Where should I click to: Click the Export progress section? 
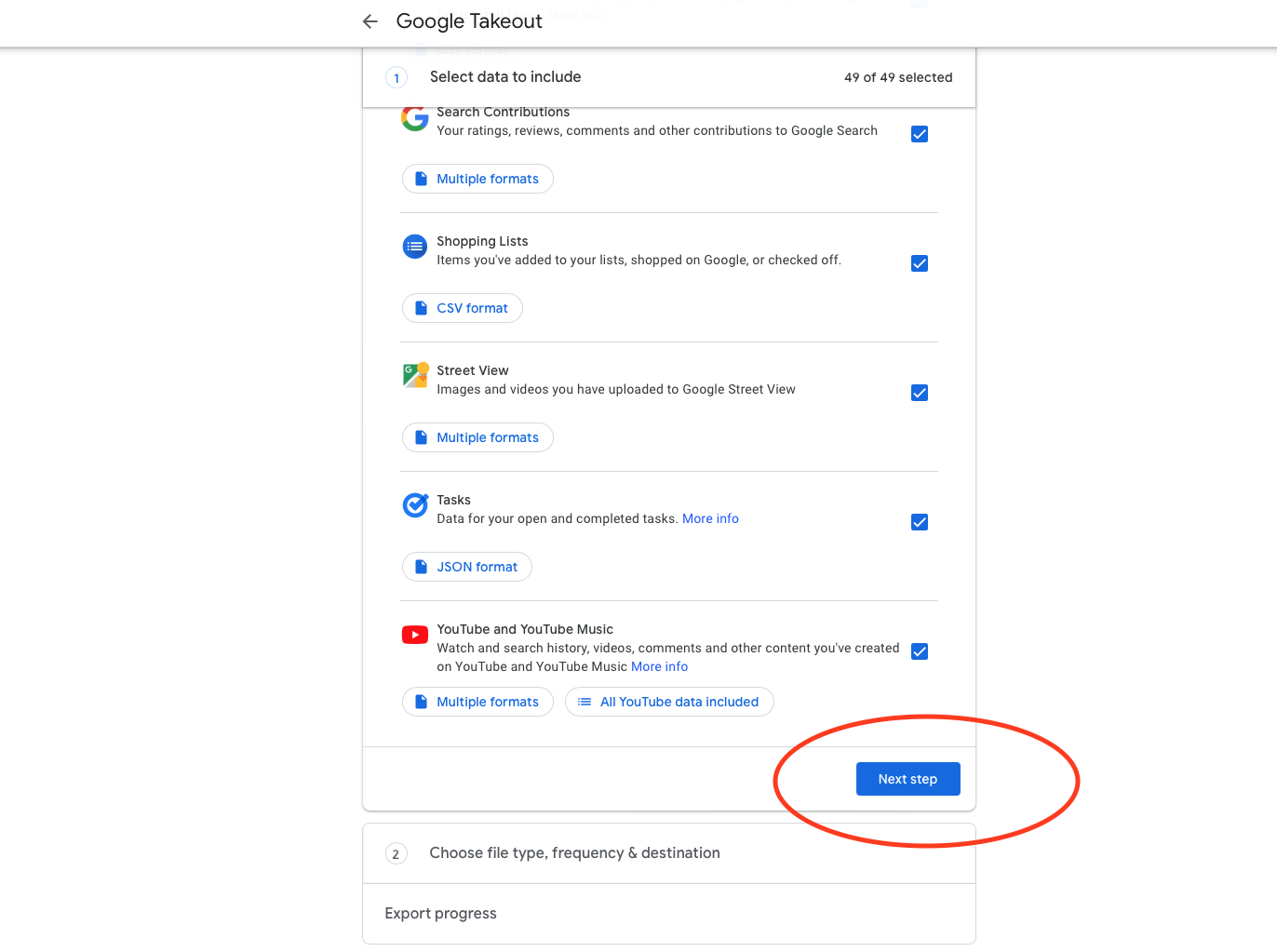pos(669,914)
